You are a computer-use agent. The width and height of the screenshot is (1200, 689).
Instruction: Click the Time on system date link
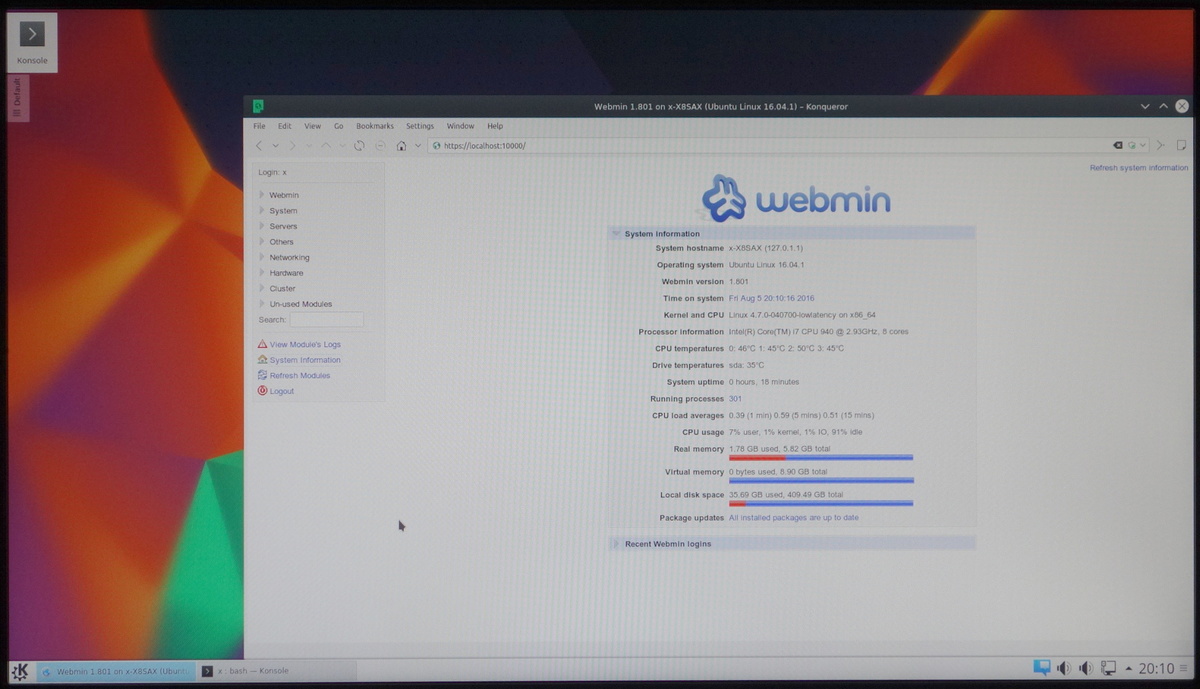771,298
